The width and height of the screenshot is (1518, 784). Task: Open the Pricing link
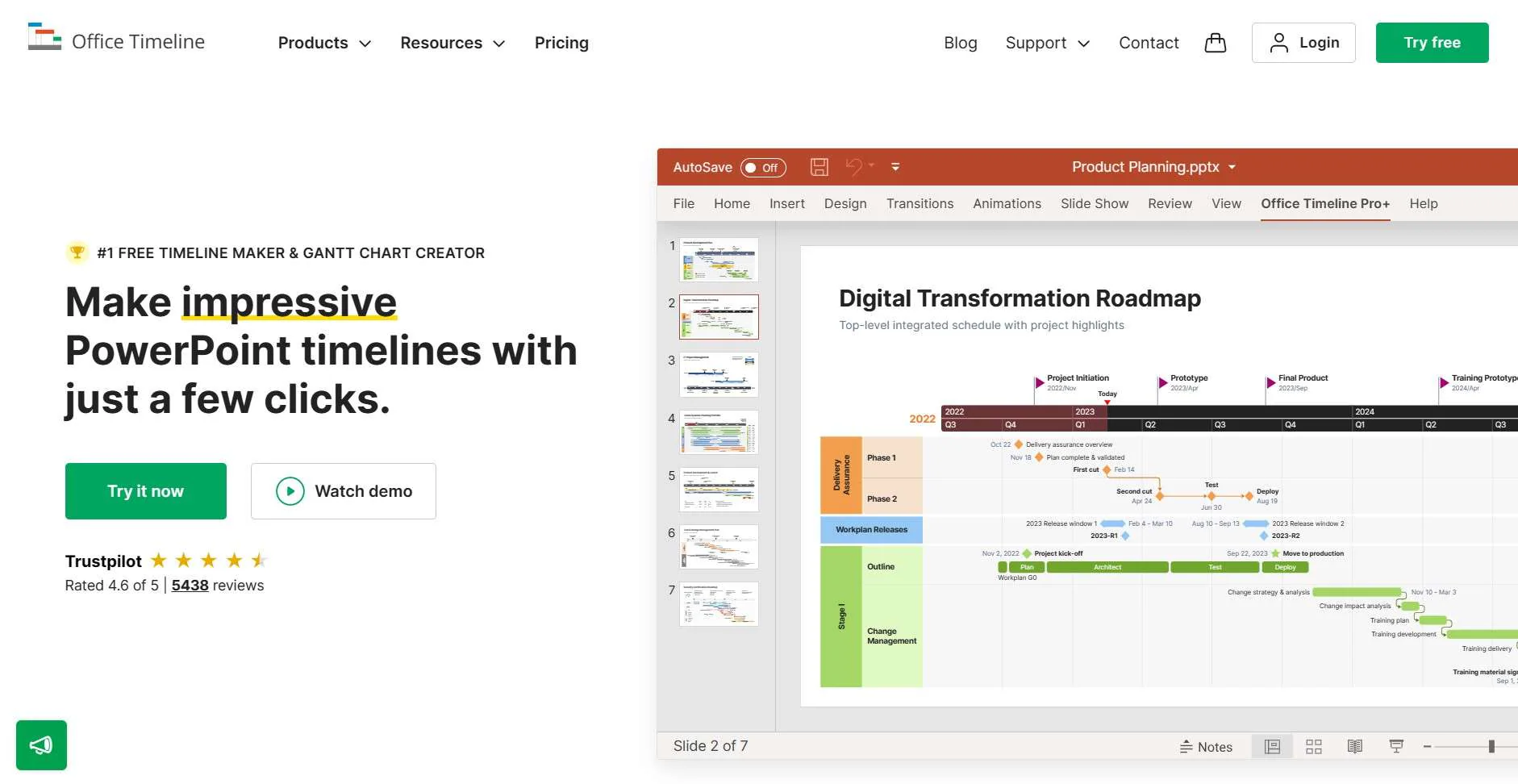(x=561, y=43)
